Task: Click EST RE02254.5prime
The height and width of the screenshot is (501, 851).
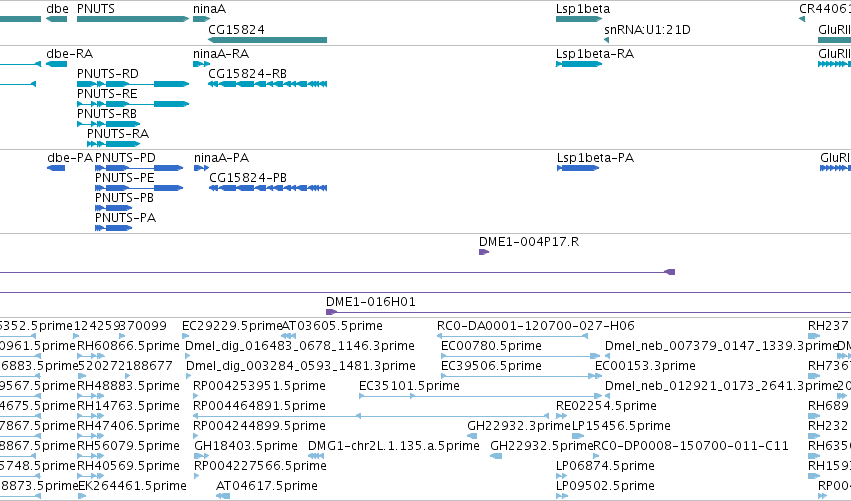Action: coord(606,406)
